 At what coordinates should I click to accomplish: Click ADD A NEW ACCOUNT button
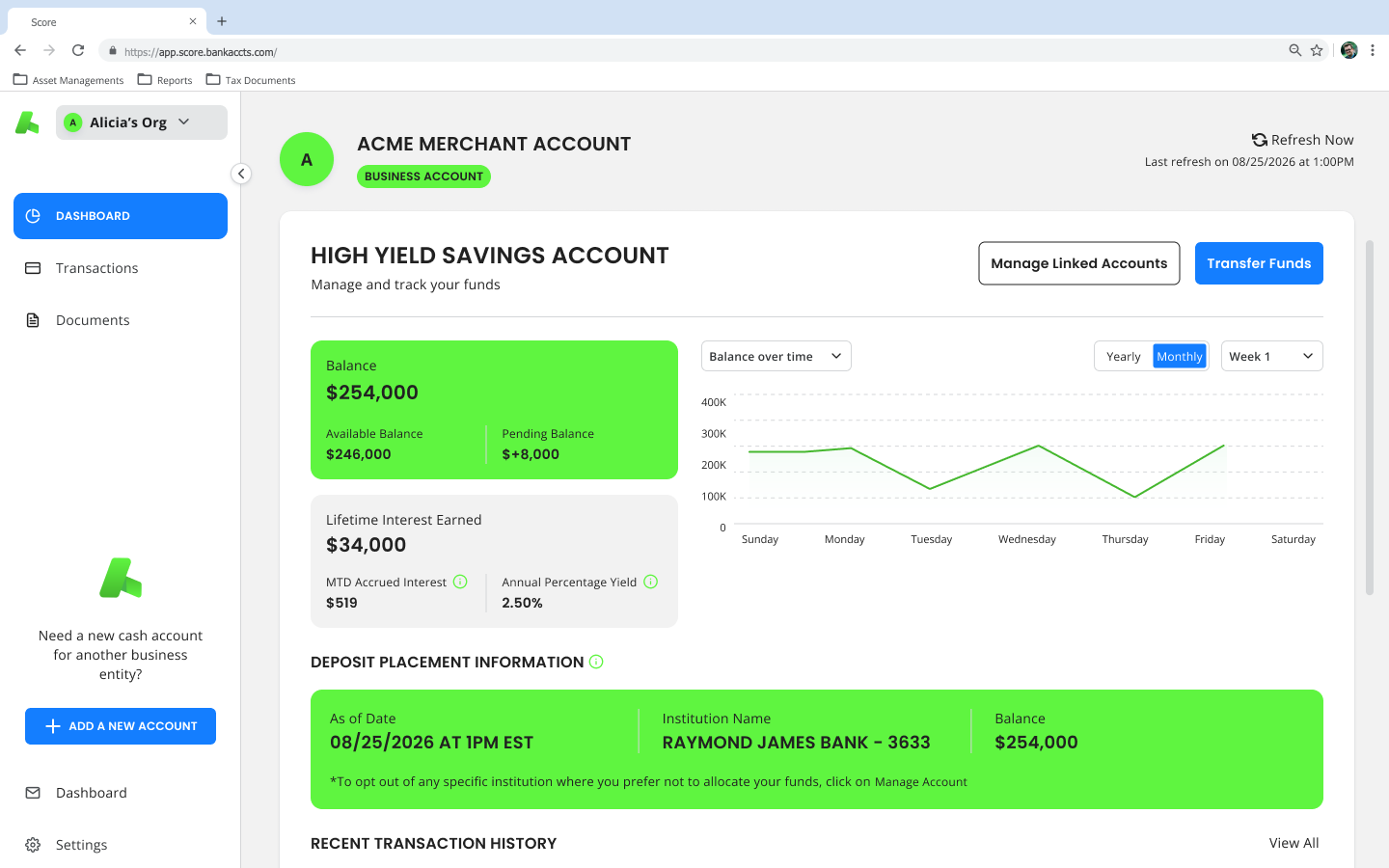[x=121, y=726]
